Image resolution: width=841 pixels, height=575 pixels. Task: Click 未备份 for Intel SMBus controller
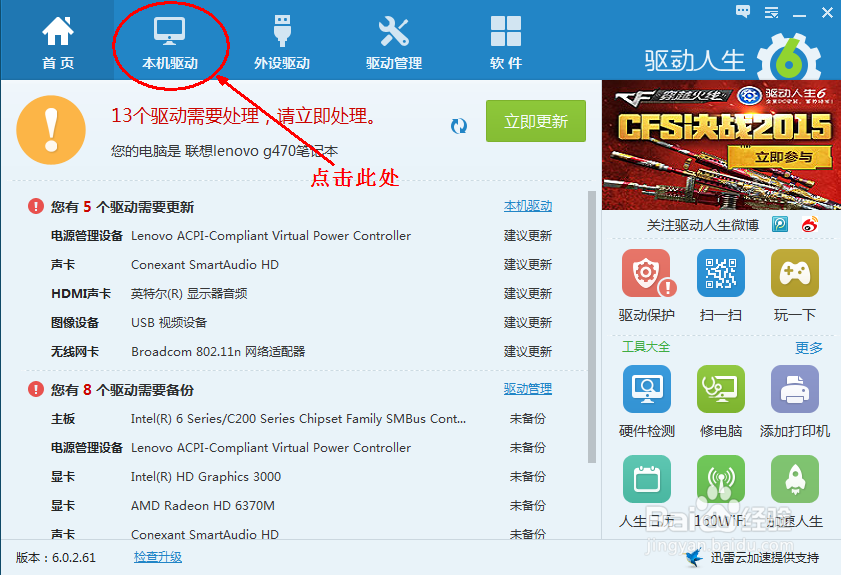pyautogui.click(x=528, y=418)
